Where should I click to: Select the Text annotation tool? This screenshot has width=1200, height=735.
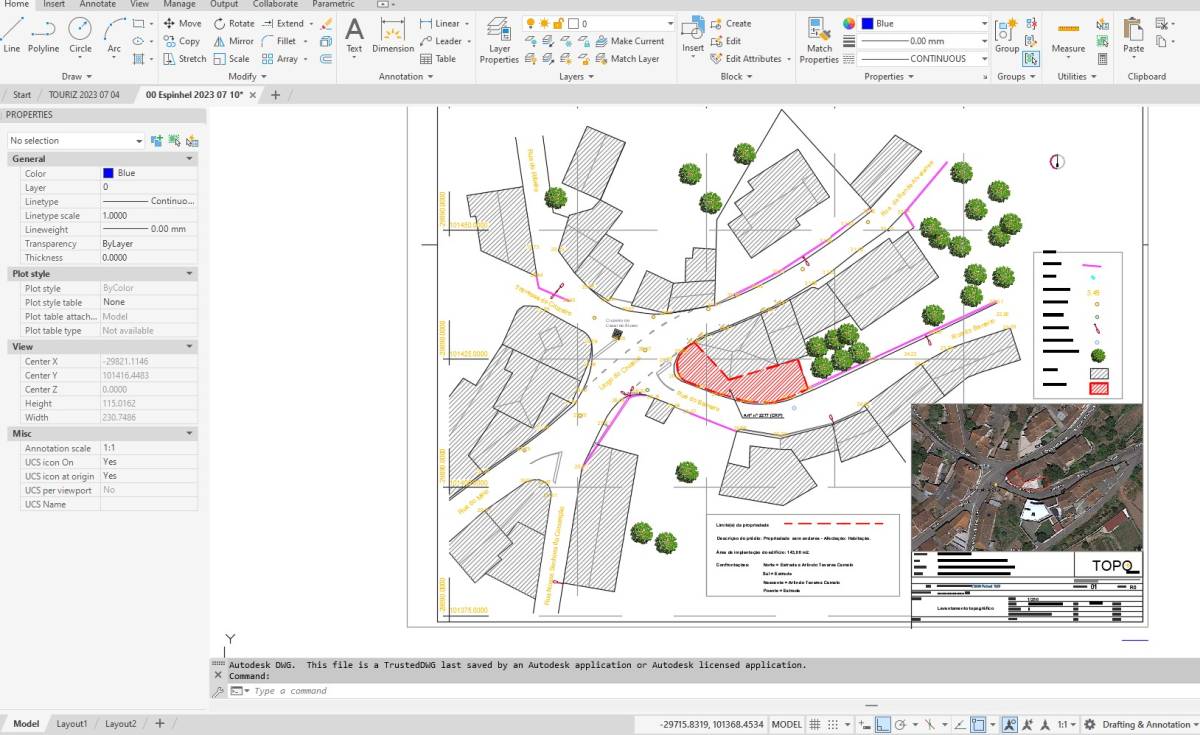[x=354, y=35]
